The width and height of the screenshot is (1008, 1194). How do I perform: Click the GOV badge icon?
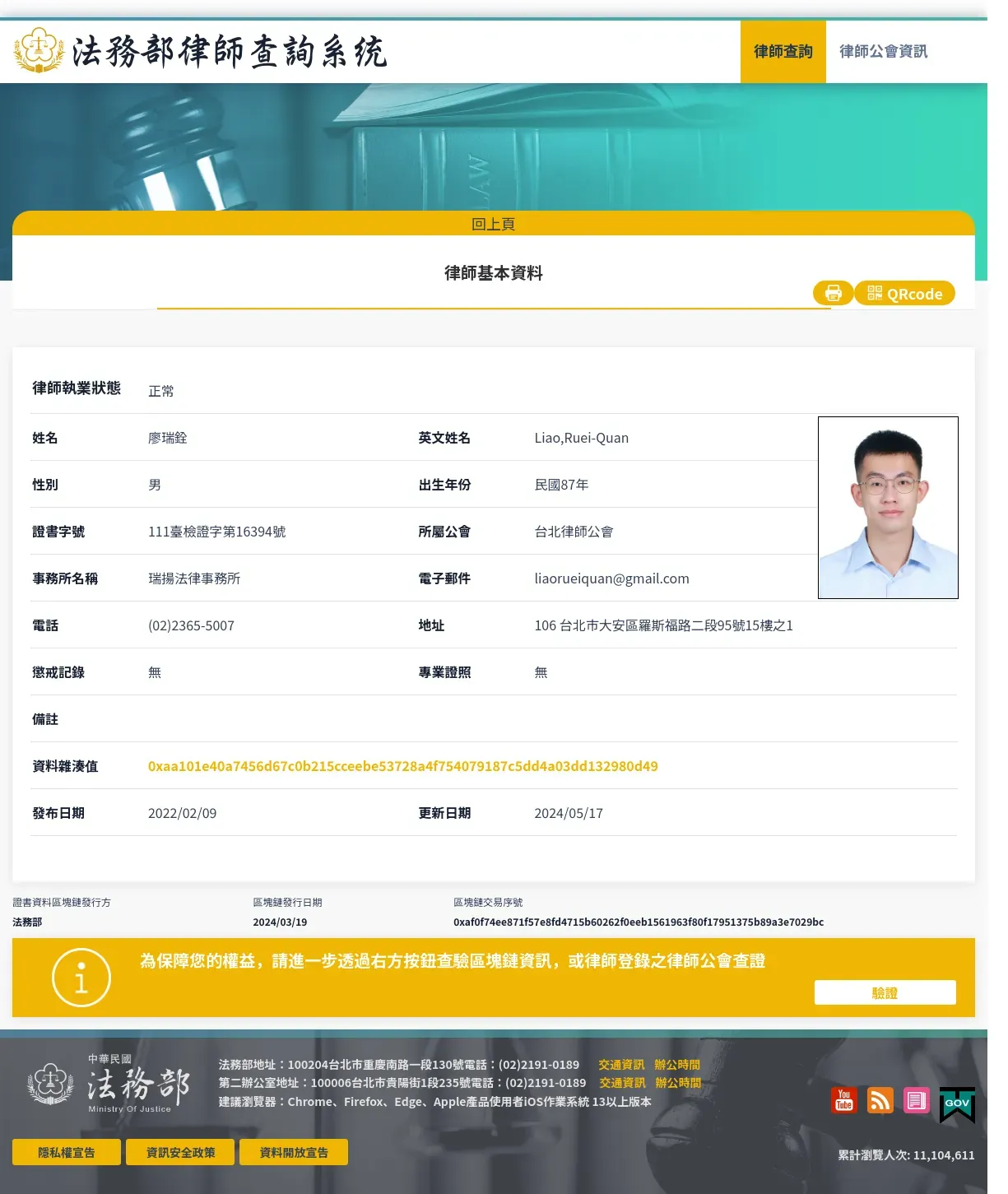957,1104
